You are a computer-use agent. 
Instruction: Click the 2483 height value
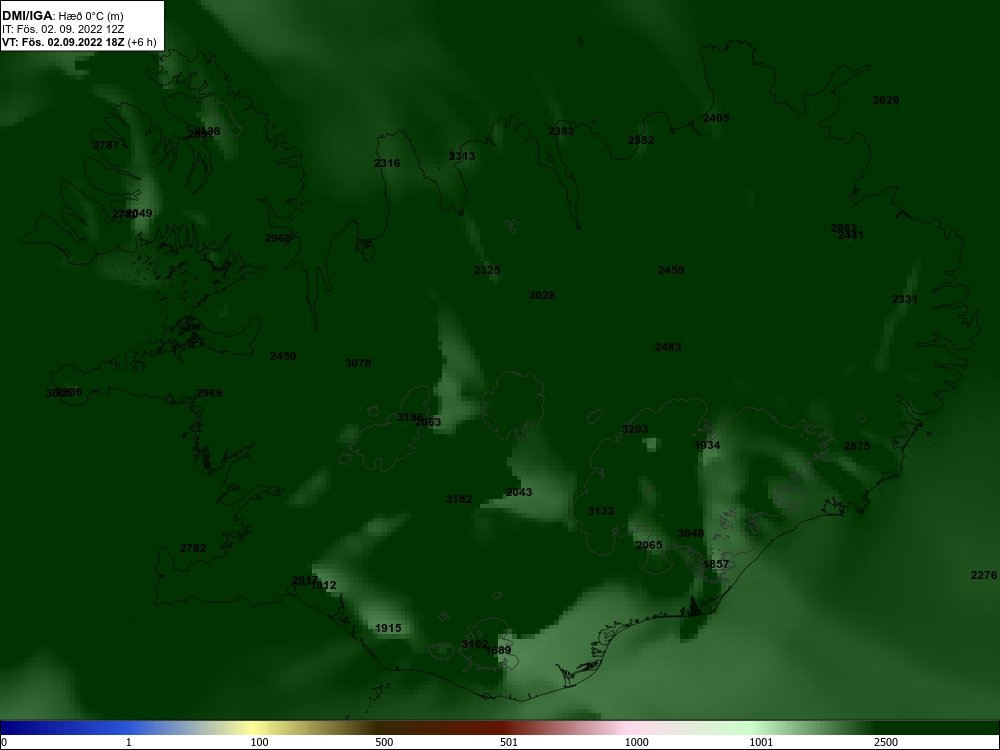click(668, 348)
